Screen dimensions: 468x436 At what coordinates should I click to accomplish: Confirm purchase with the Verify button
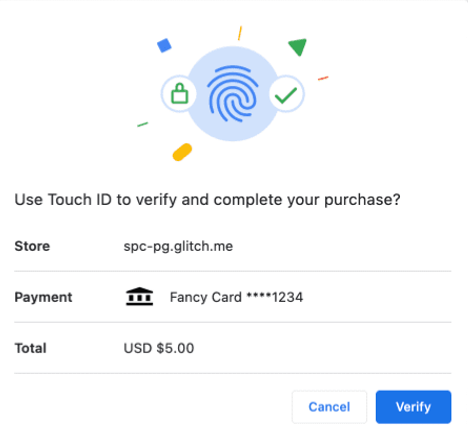[413, 407]
